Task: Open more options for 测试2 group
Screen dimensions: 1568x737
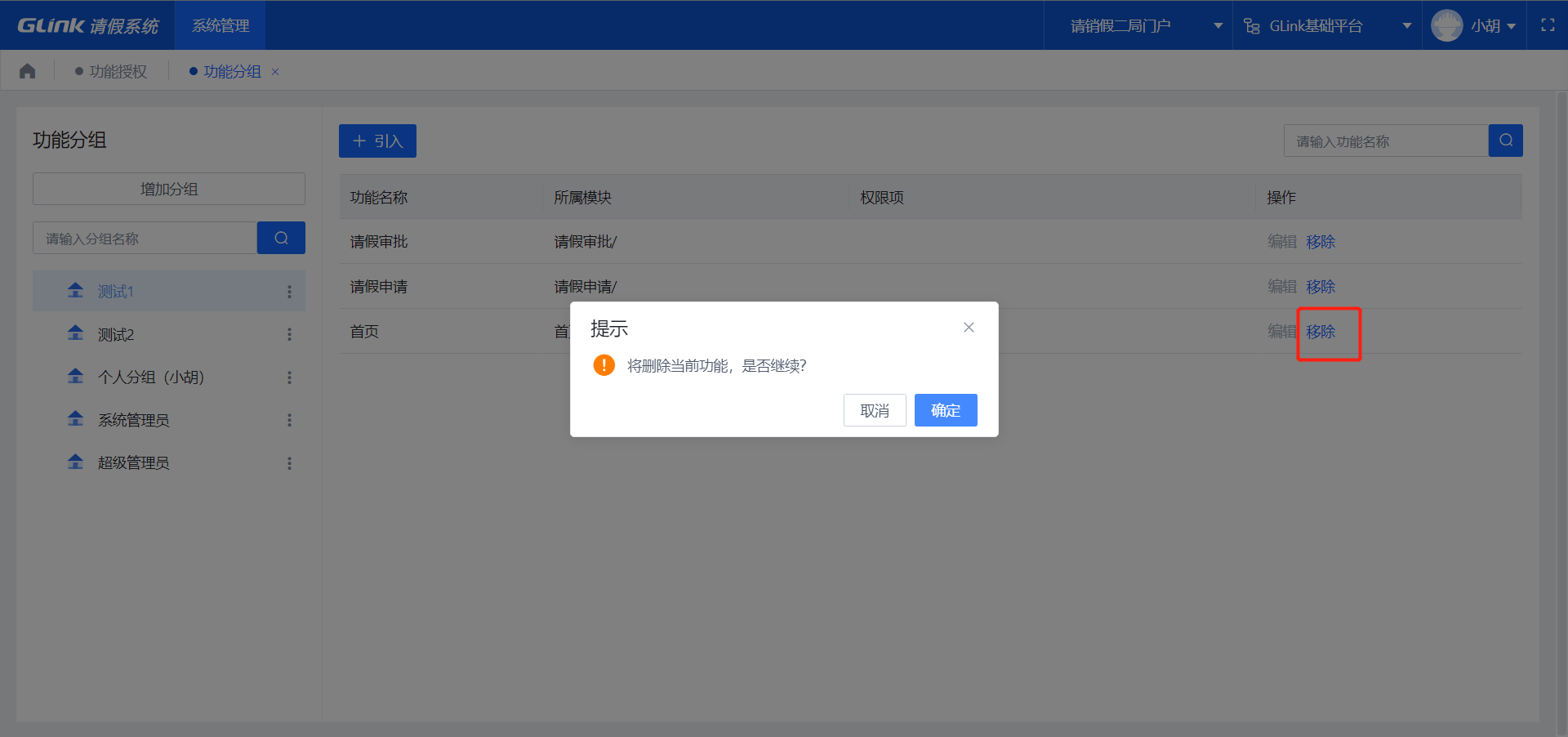Action: pyautogui.click(x=289, y=334)
